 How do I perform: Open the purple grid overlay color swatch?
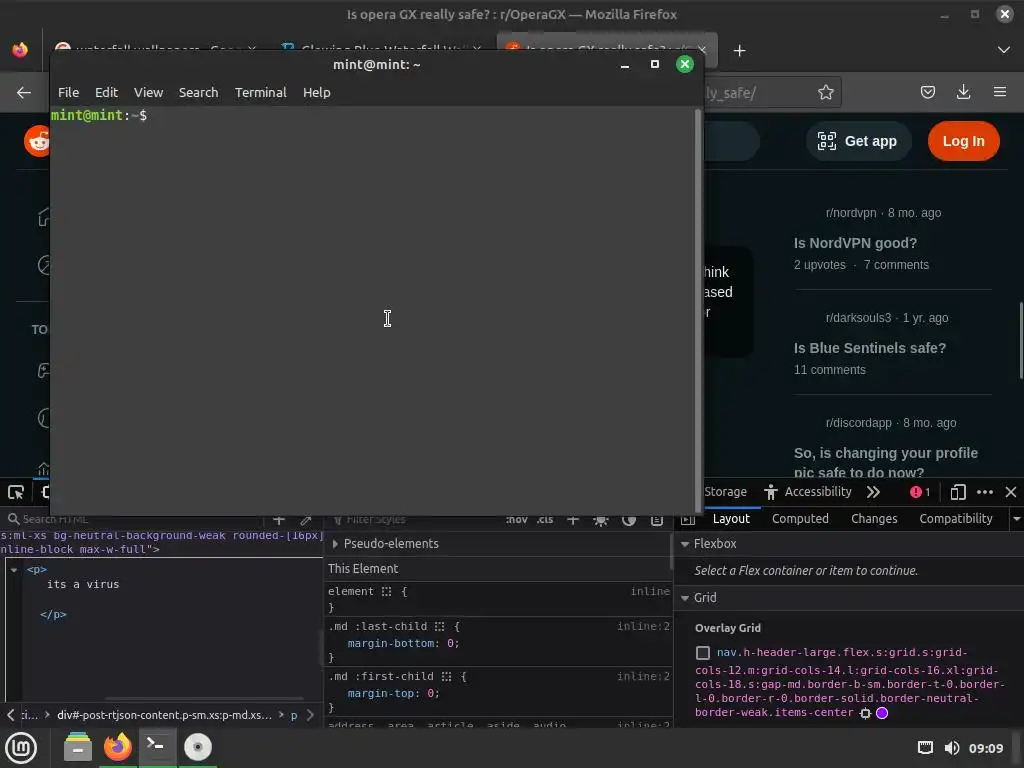pos(882,713)
